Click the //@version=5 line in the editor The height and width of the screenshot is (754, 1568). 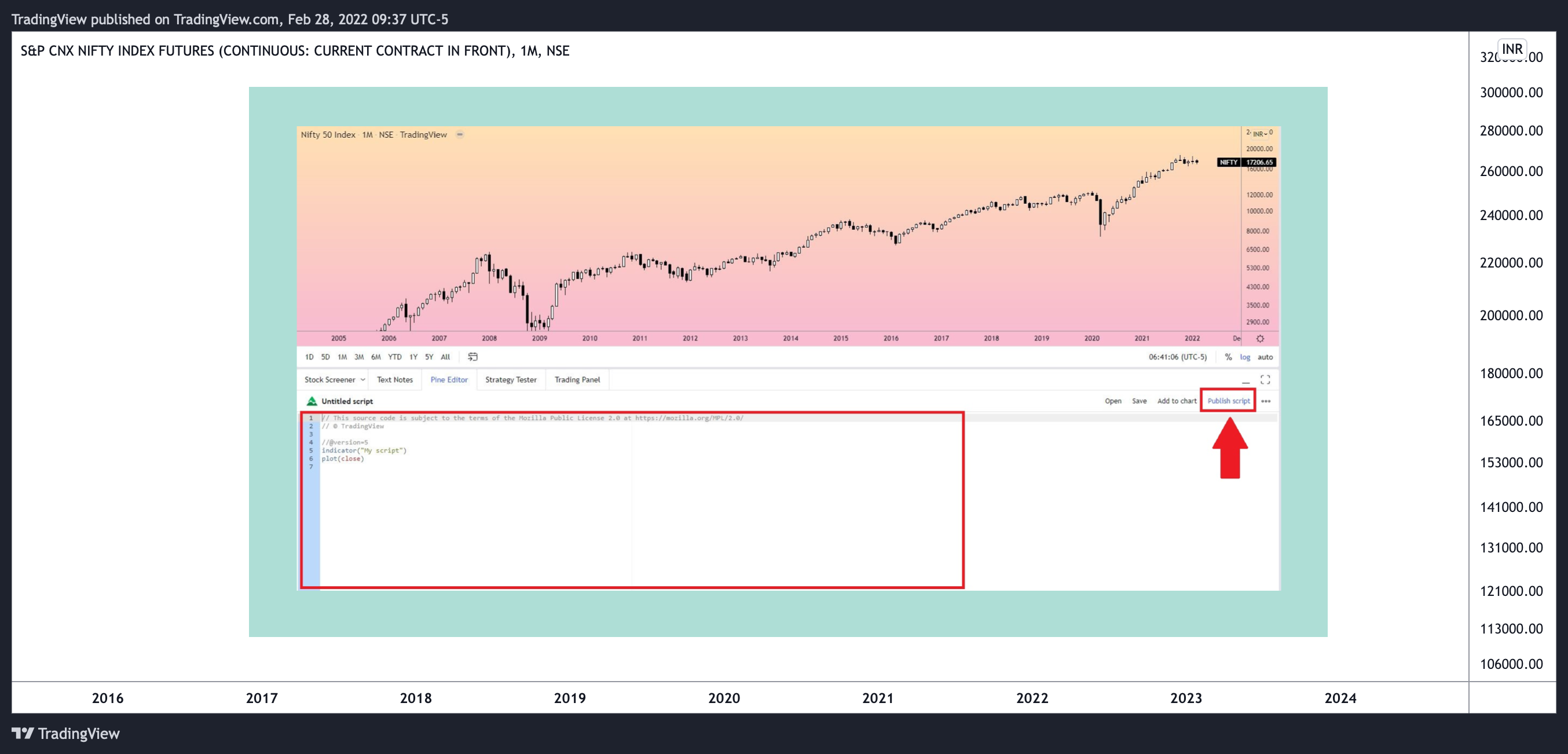(x=345, y=442)
